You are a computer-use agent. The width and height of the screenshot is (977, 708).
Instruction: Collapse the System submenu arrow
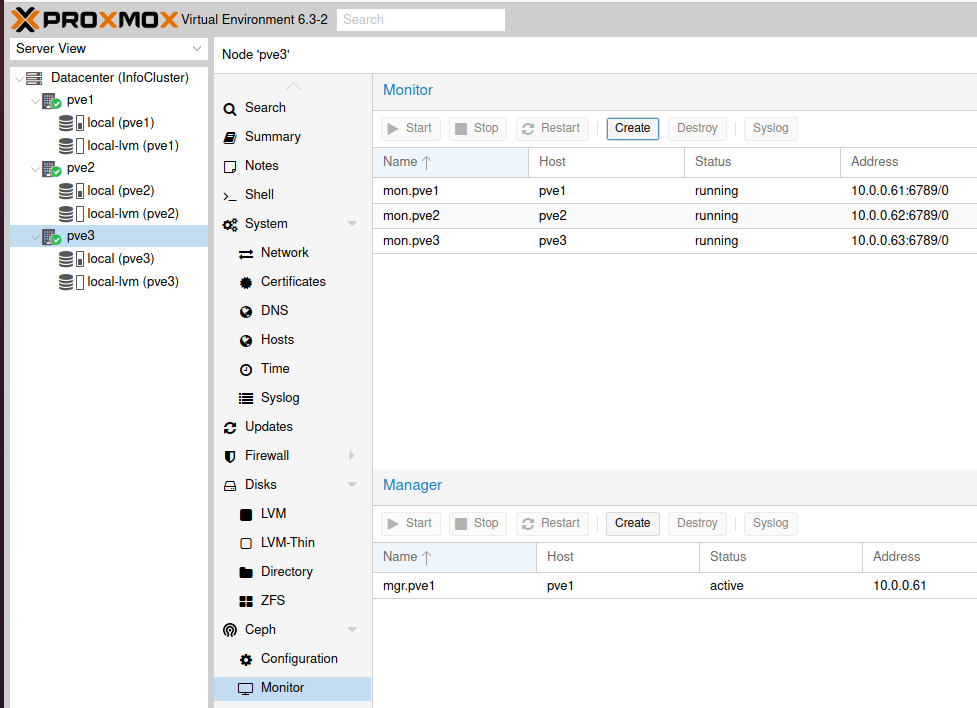coord(352,224)
